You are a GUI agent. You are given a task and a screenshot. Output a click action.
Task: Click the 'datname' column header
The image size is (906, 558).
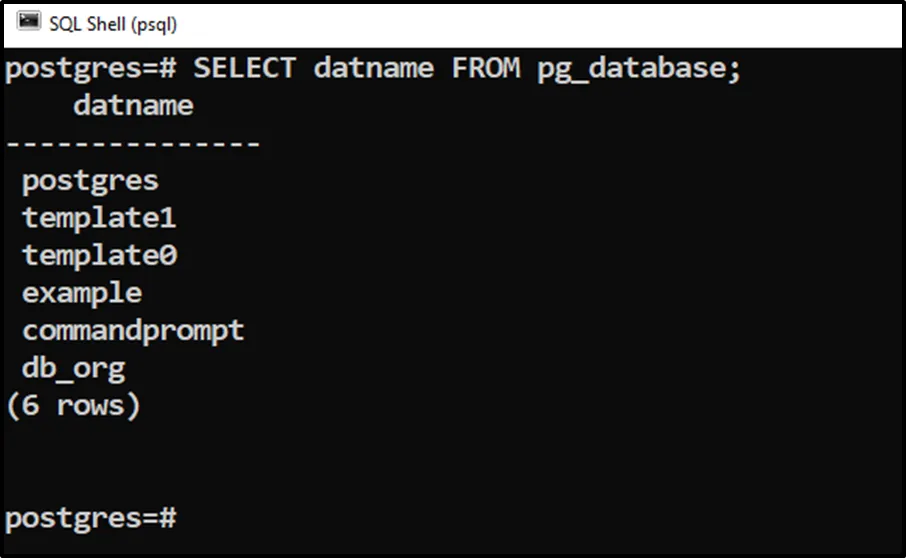133,105
